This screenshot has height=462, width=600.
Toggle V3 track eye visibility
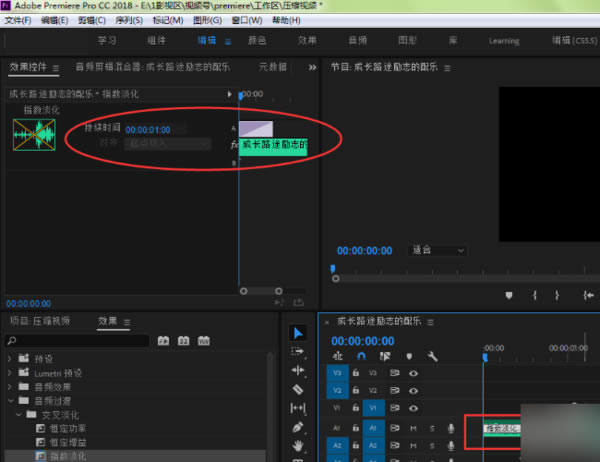[414, 372]
